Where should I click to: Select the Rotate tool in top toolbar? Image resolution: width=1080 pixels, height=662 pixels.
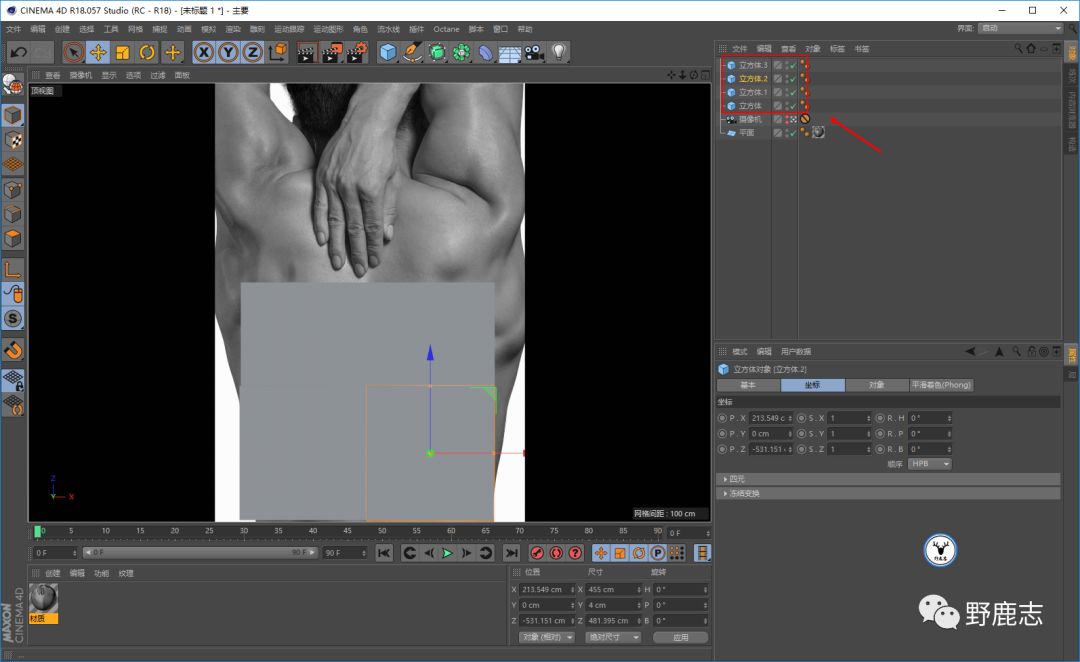pos(147,52)
